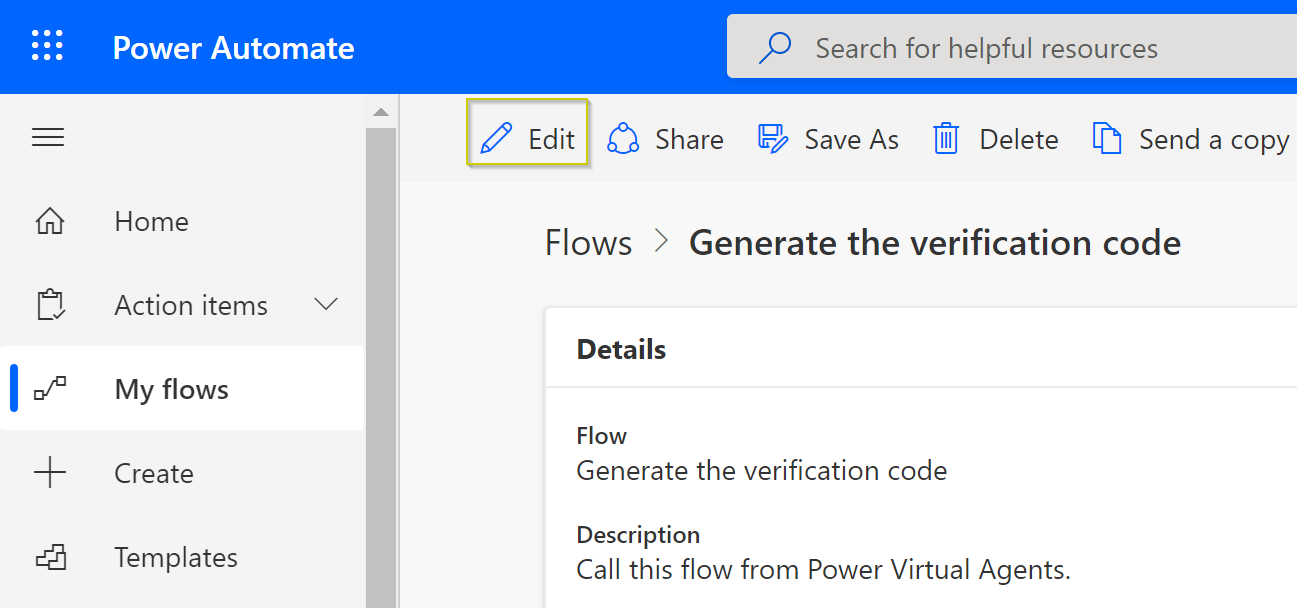Click the My flows icon

click(x=50, y=389)
